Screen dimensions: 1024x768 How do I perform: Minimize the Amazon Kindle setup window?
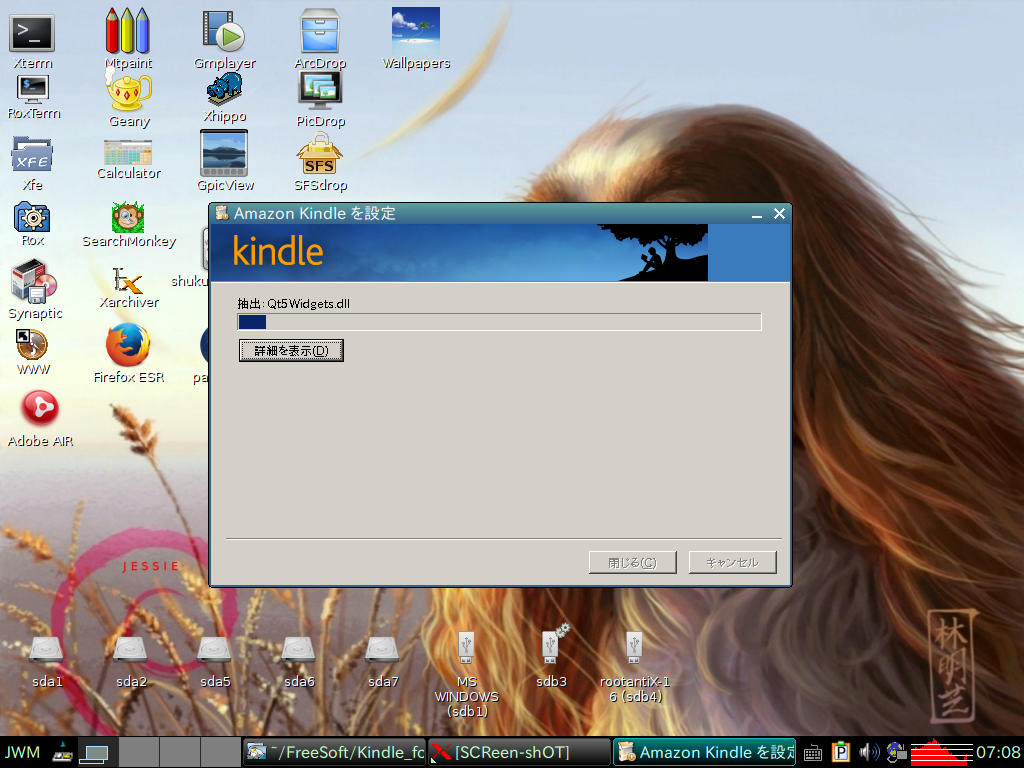point(757,214)
